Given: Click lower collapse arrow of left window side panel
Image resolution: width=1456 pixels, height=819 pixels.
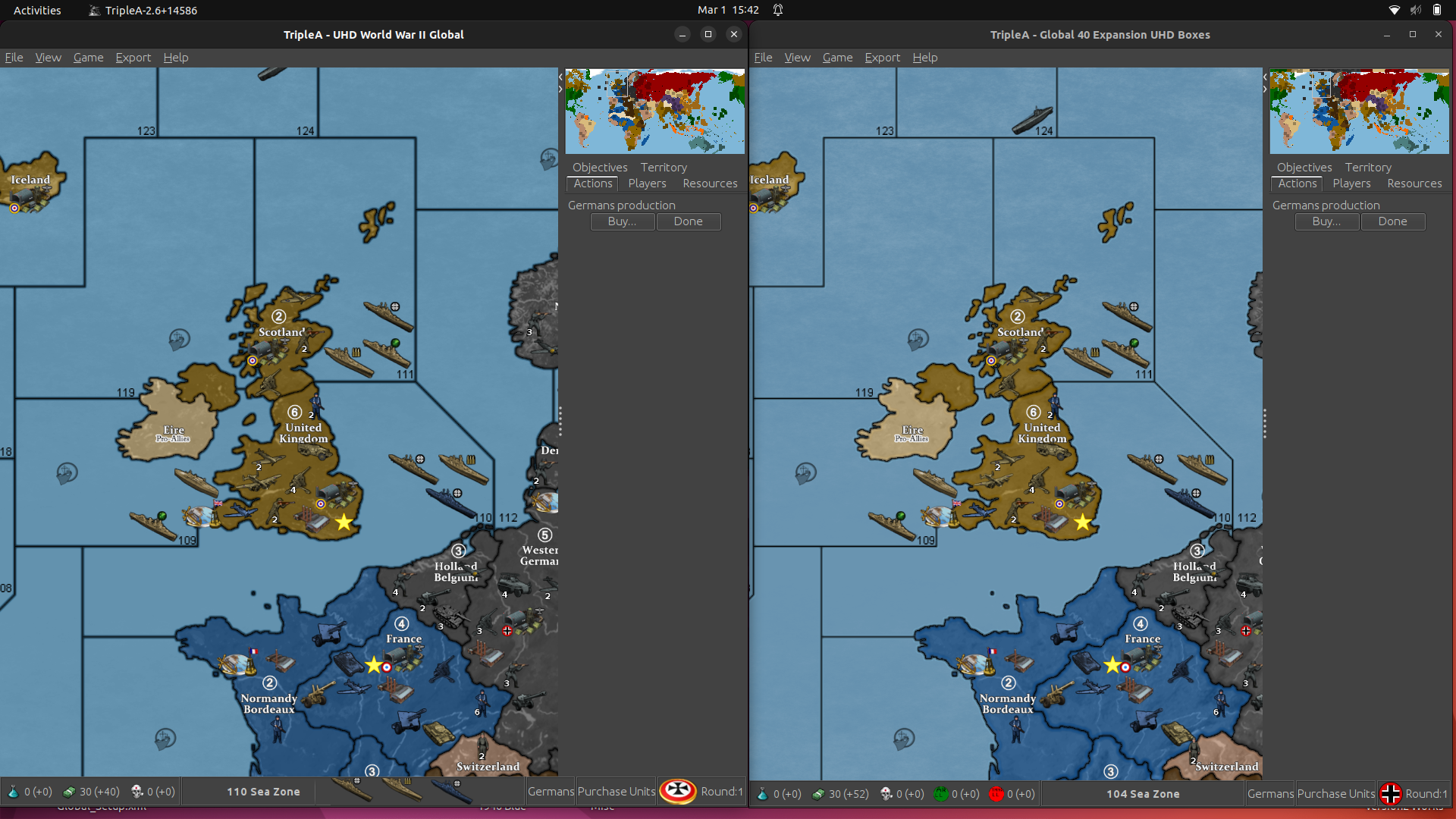Looking at the screenshot, I should [560, 89].
